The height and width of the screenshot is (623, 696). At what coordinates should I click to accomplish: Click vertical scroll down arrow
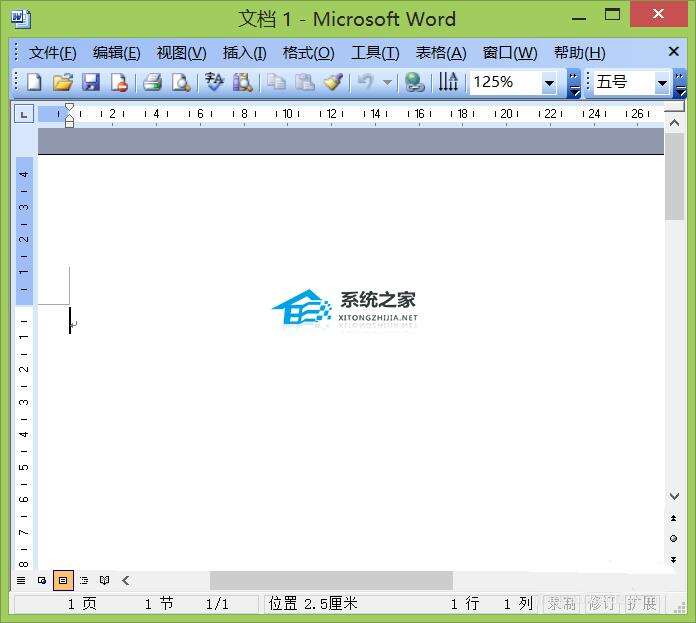coord(674,496)
